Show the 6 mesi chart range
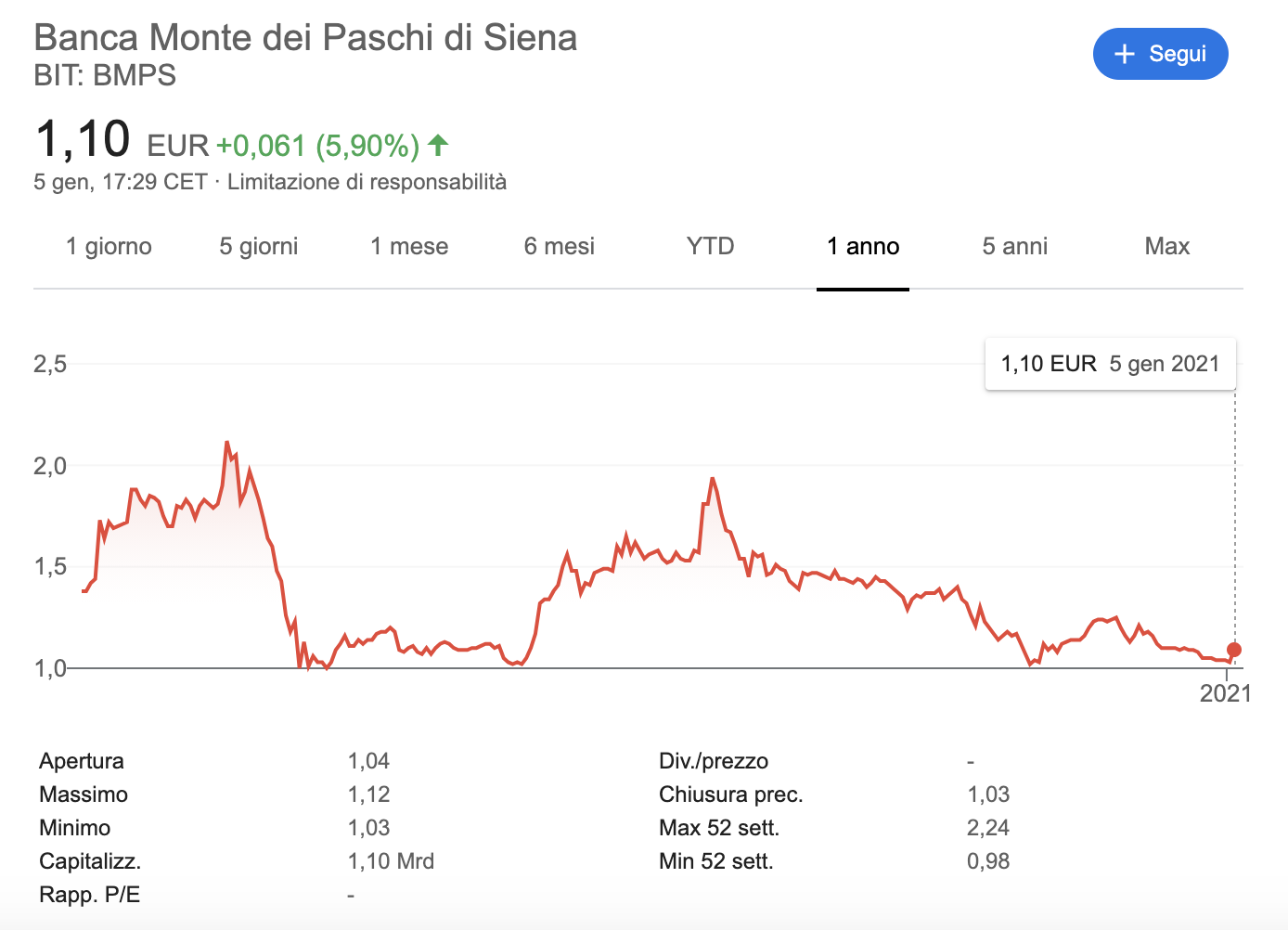 [x=560, y=246]
